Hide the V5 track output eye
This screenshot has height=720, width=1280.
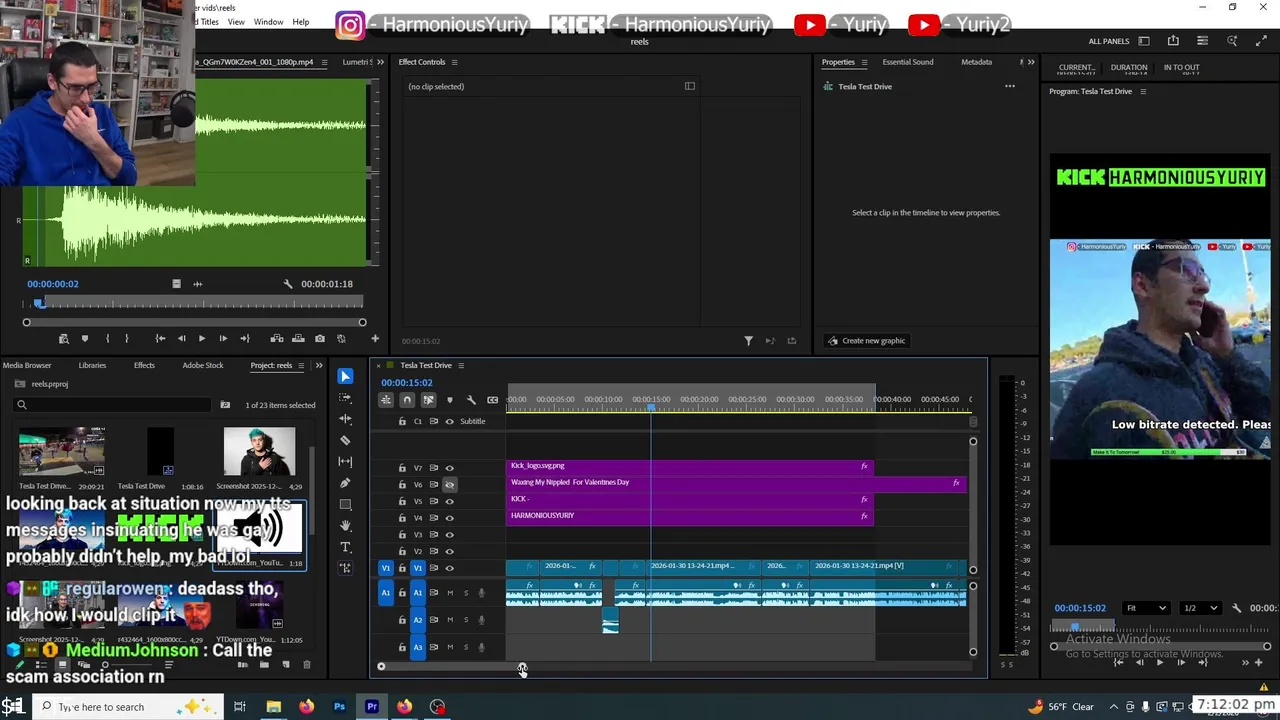[x=449, y=501]
